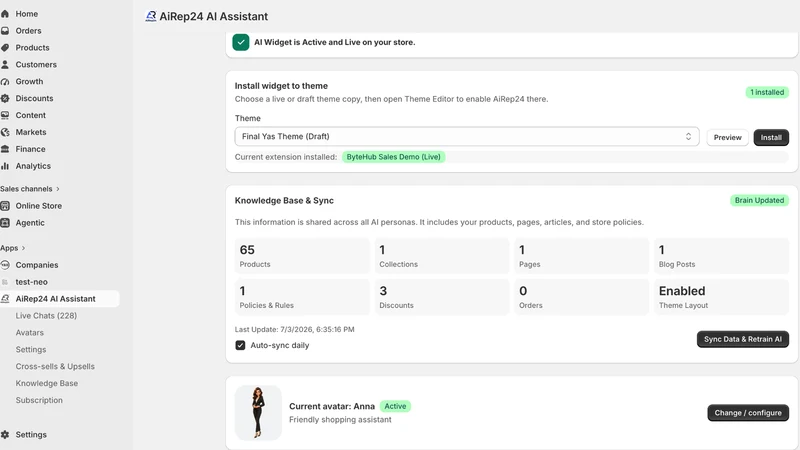Click the 3 Discounts stat card
The image size is (800, 450).
442,297
